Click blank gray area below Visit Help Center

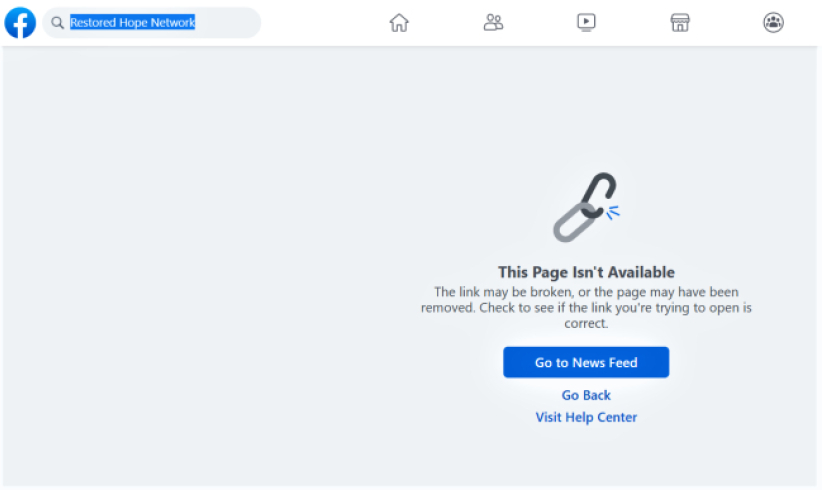click(586, 458)
